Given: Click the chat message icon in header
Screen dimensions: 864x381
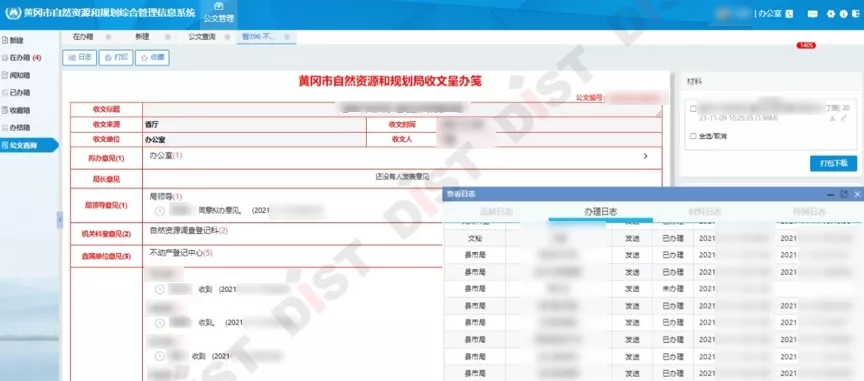Looking at the screenshot, I should click(x=813, y=14).
